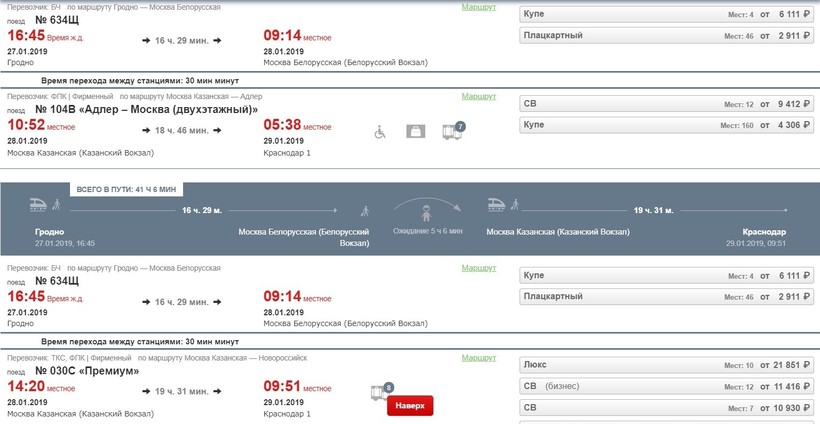Select СВ class from 9 412 ₽
This screenshot has height=424, width=820.
tap(666, 104)
